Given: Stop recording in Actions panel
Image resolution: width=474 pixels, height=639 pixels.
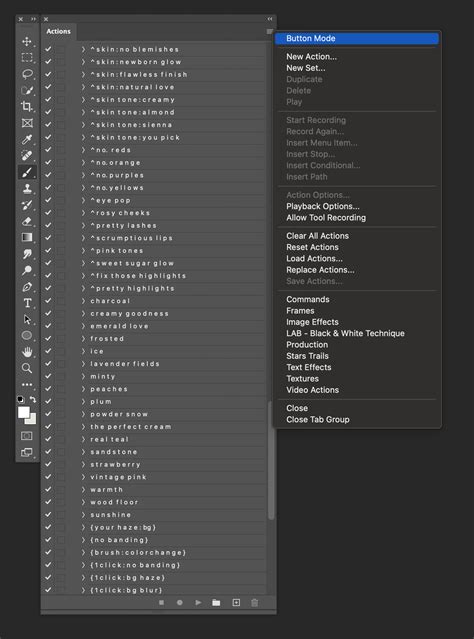Looking at the screenshot, I should tap(161, 602).
